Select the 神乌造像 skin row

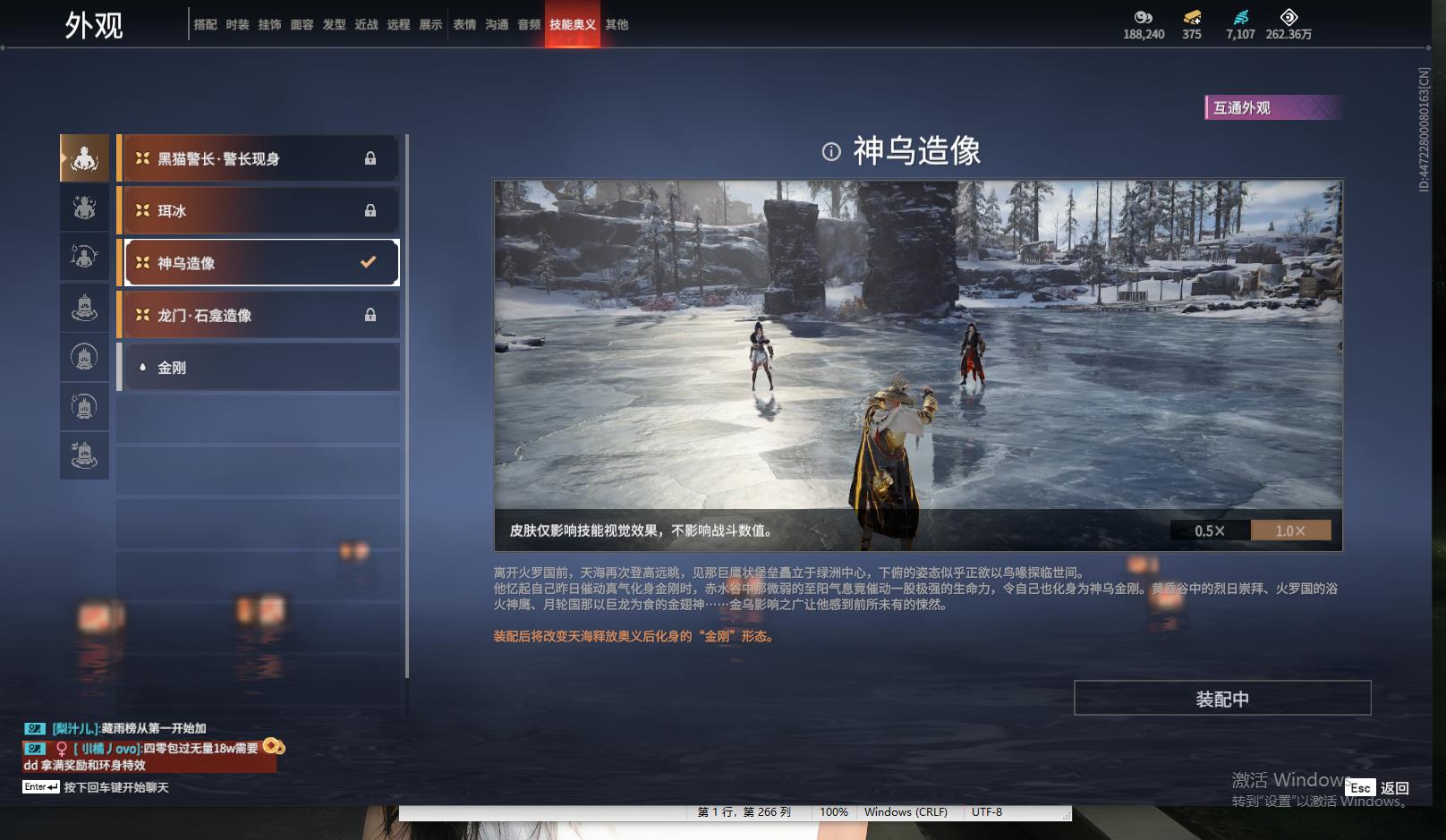pos(259,262)
